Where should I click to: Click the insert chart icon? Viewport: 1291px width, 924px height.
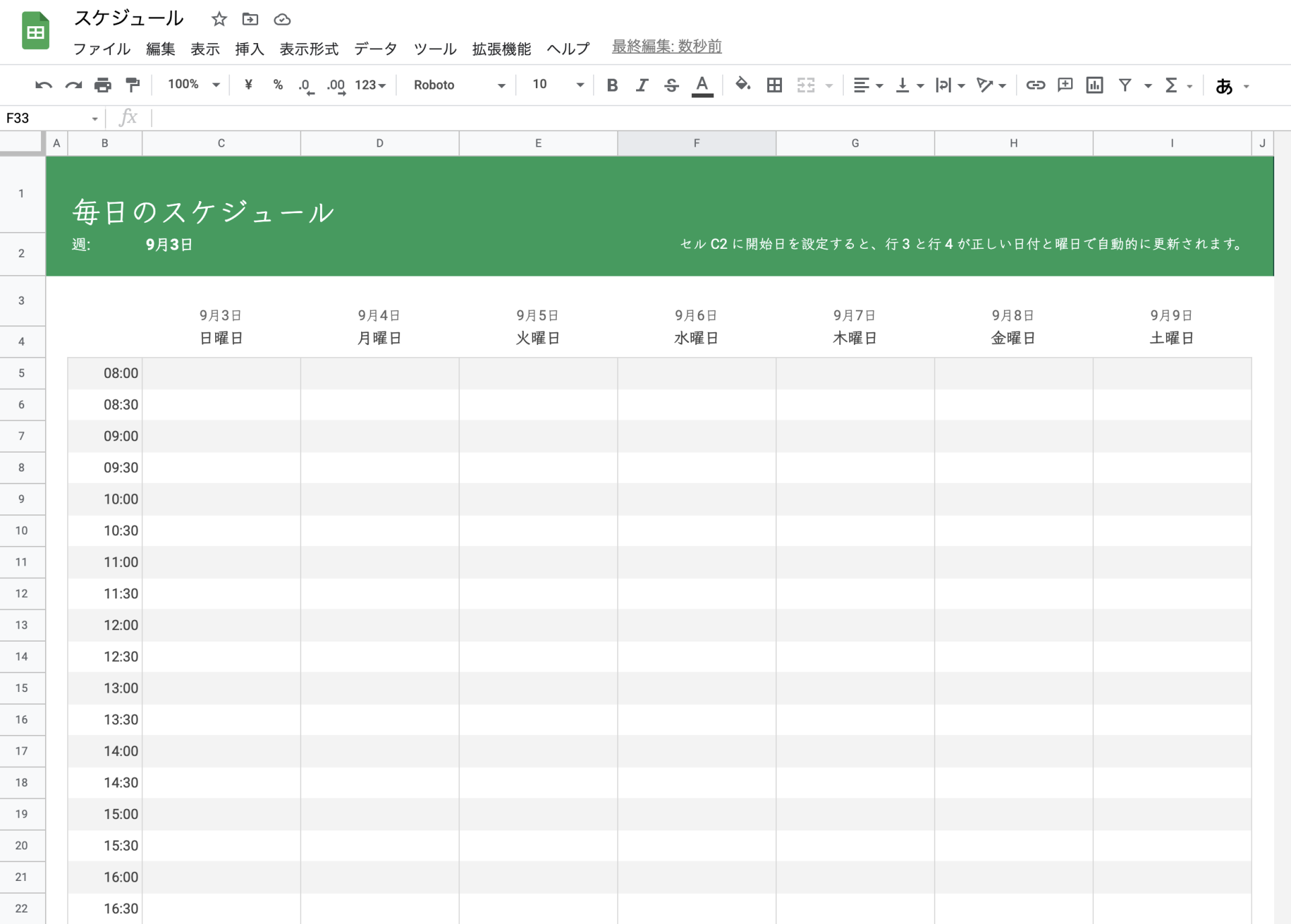tap(1095, 85)
